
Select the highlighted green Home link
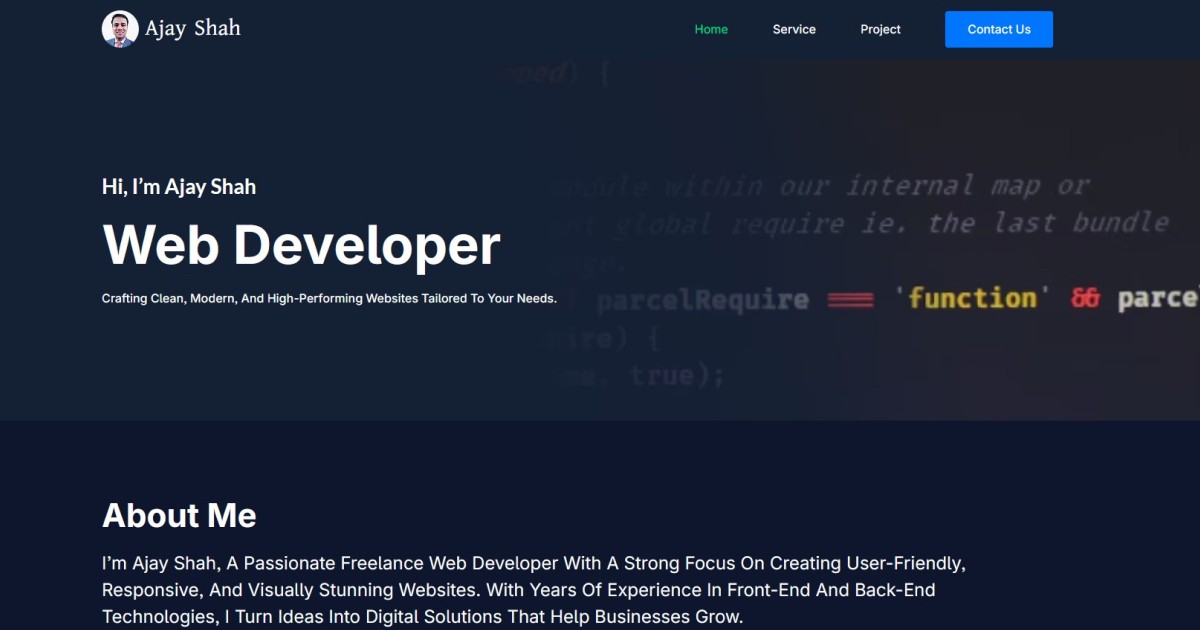711,29
